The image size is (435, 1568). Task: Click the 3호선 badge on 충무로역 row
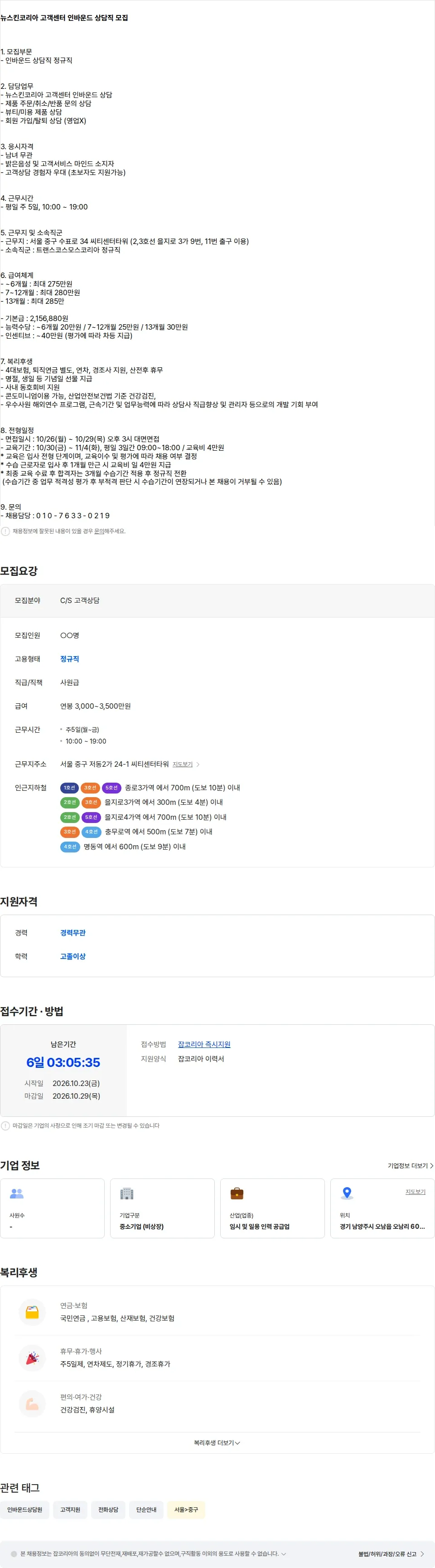[70, 832]
